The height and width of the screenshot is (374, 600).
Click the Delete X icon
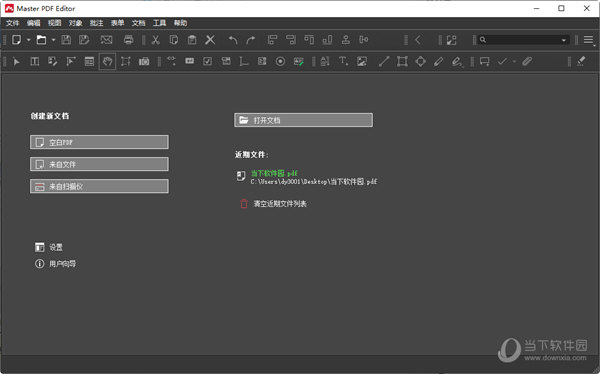point(210,40)
